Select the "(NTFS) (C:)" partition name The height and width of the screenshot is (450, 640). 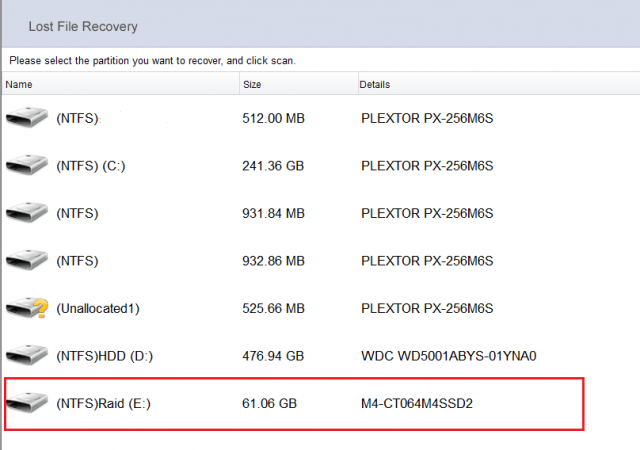coord(90,166)
